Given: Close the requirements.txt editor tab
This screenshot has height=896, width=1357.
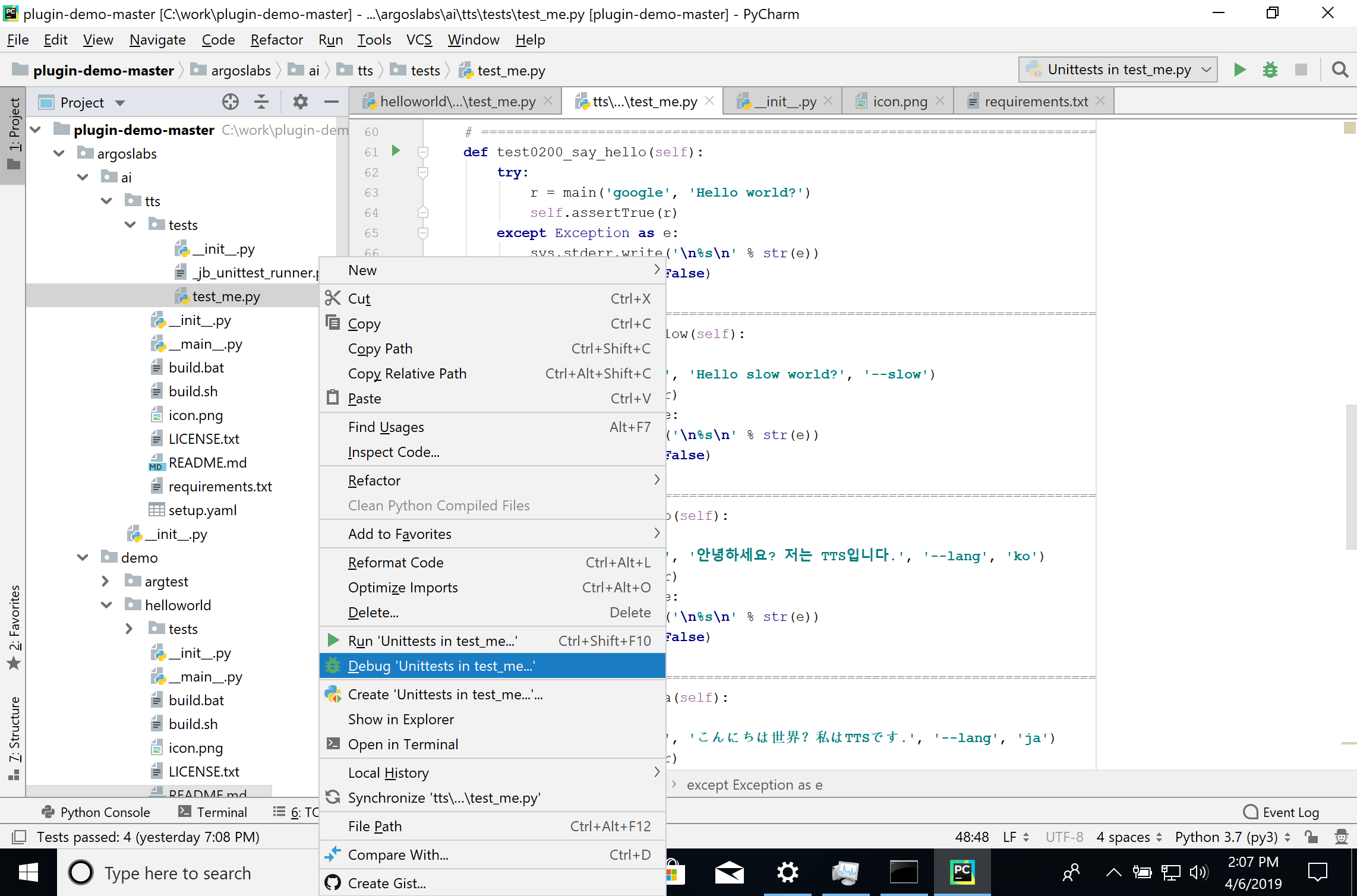Looking at the screenshot, I should click(1100, 101).
